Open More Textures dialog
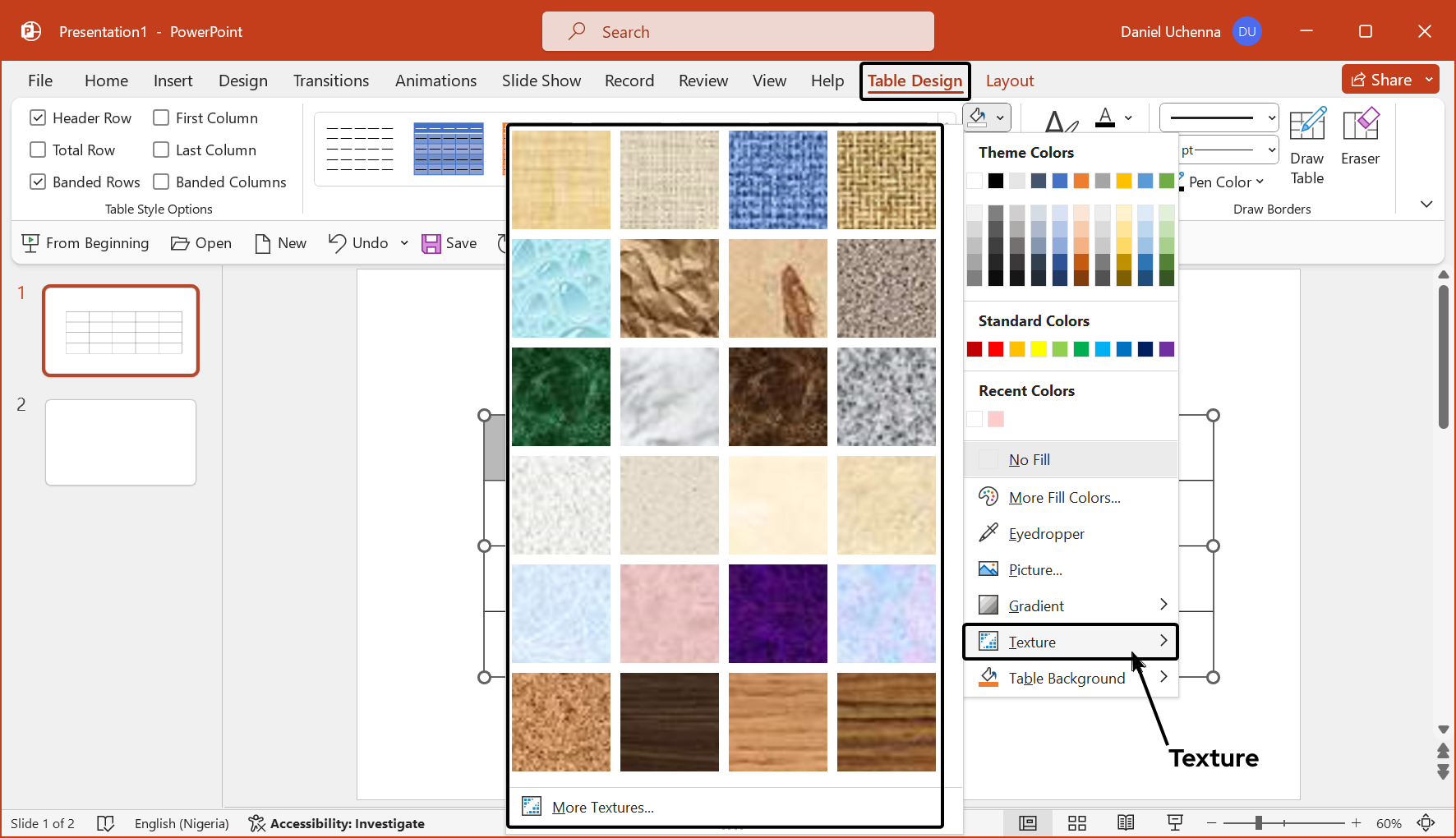The width and height of the screenshot is (1456, 838). [x=602, y=808]
